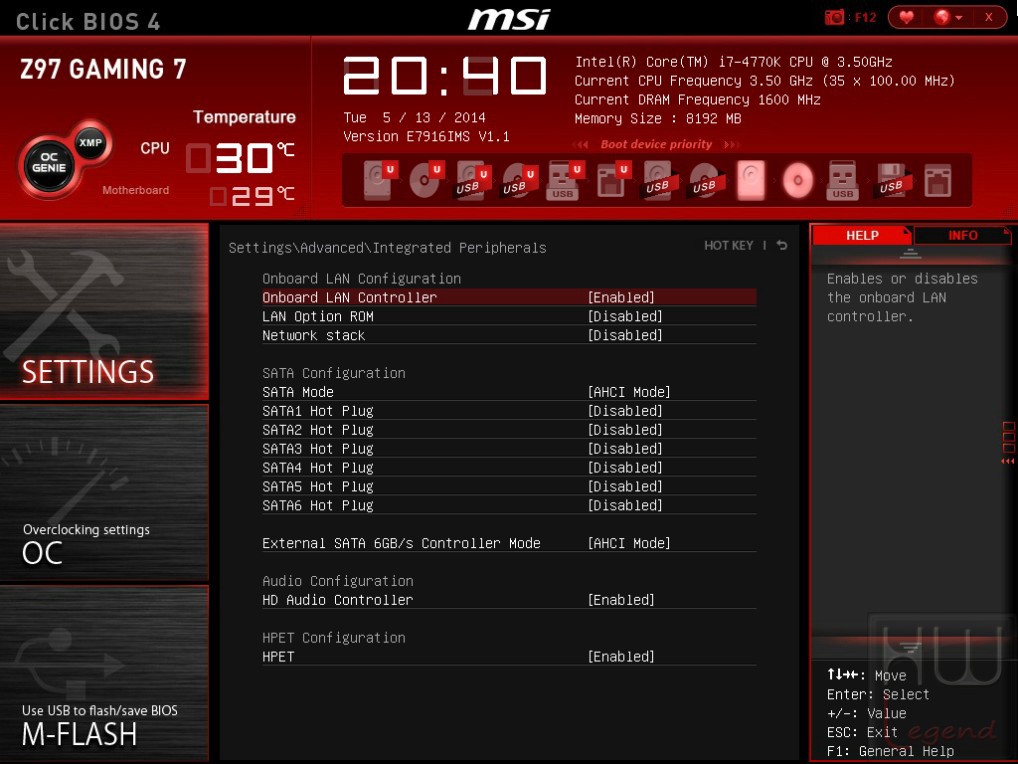Select the USB floppy boot device icon

coord(893,180)
